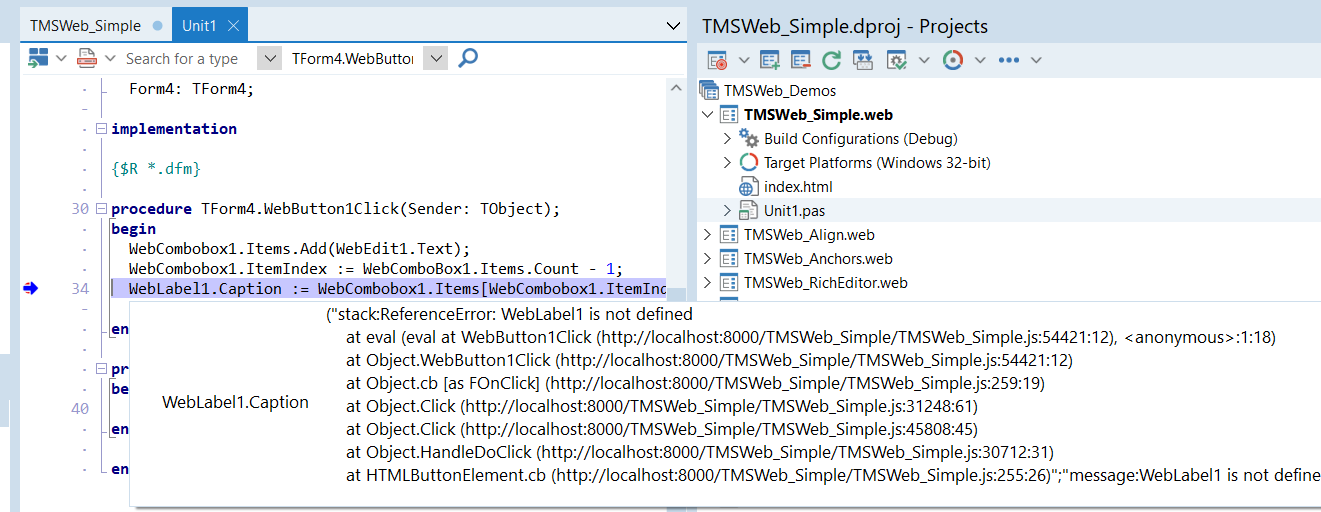The width and height of the screenshot is (1321, 512).
Task: Click the WebLabel1.Caption expression in the tooltip
Action: tap(235, 402)
